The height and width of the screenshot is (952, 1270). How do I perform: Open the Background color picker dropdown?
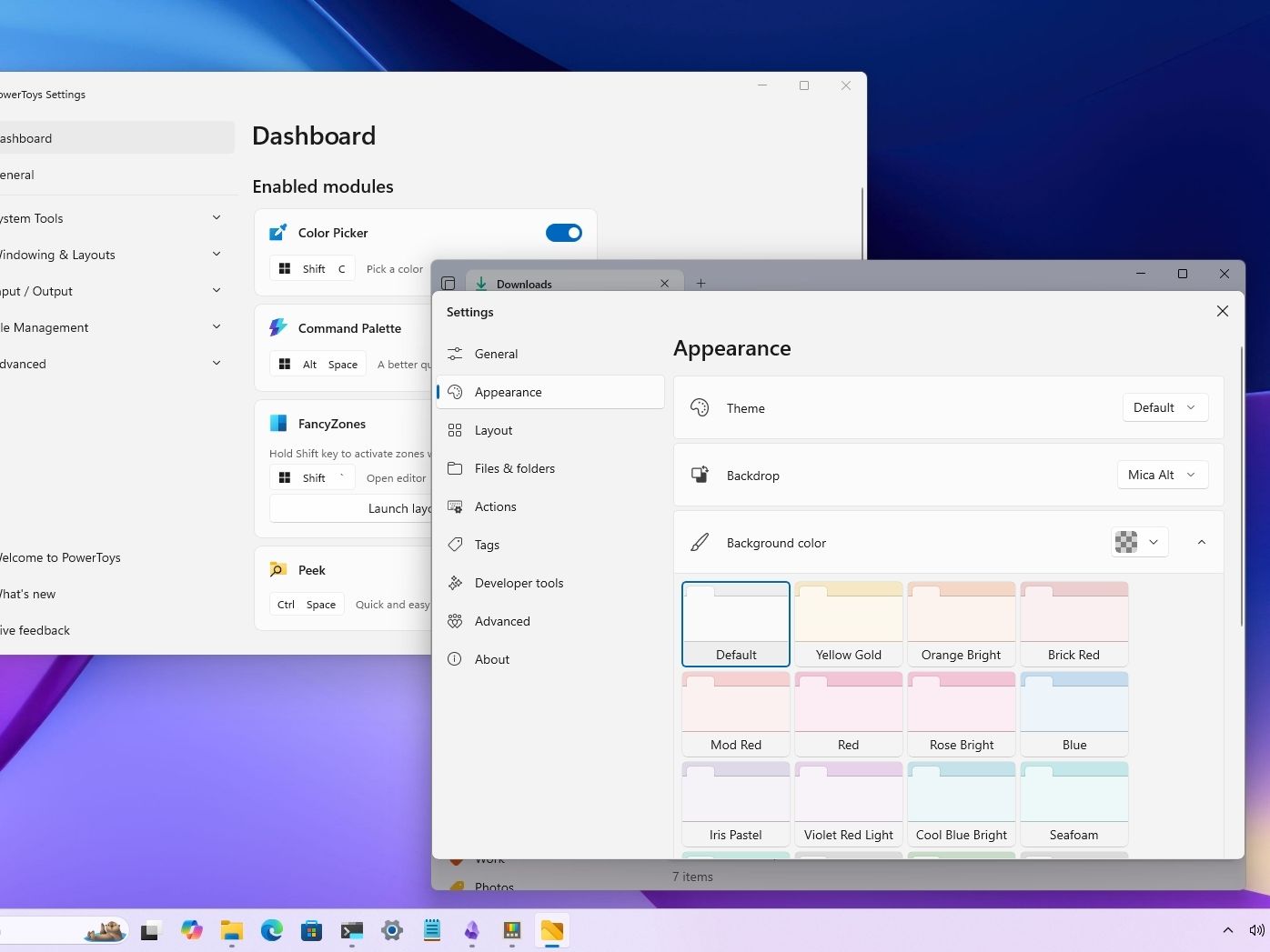1139,542
